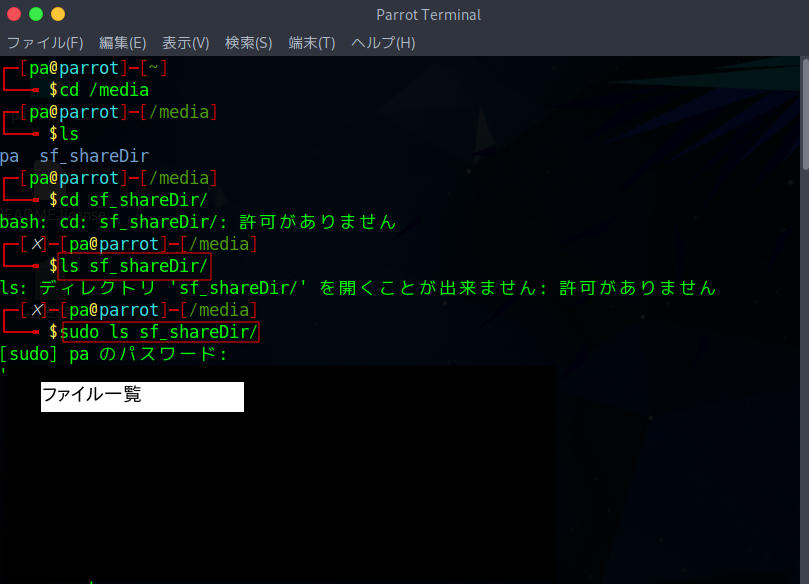This screenshot has height=584, width=809.
Task: Click the red close window button
Action: click(x=14, y=14)
